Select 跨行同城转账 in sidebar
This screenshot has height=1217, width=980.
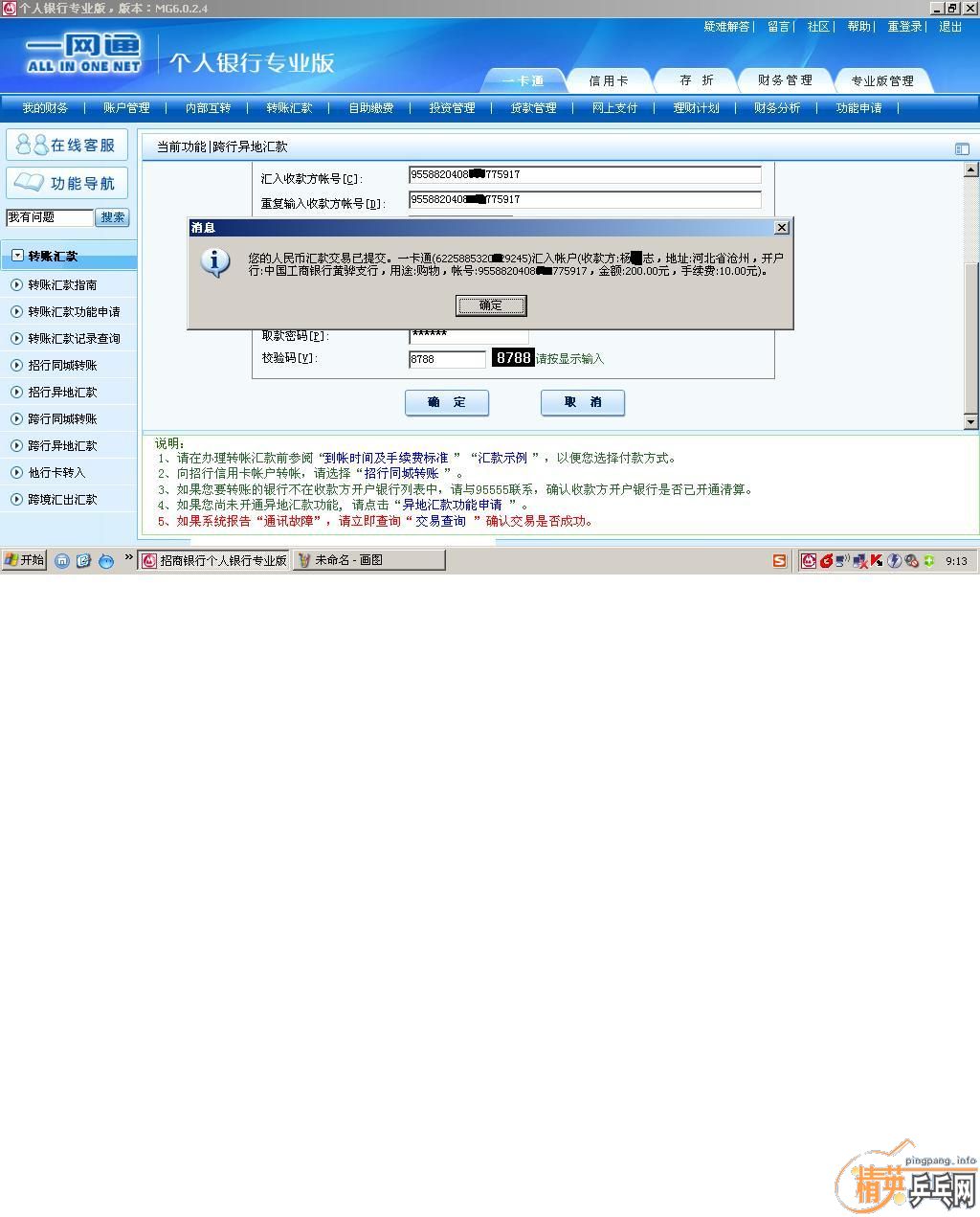point(62,418)
